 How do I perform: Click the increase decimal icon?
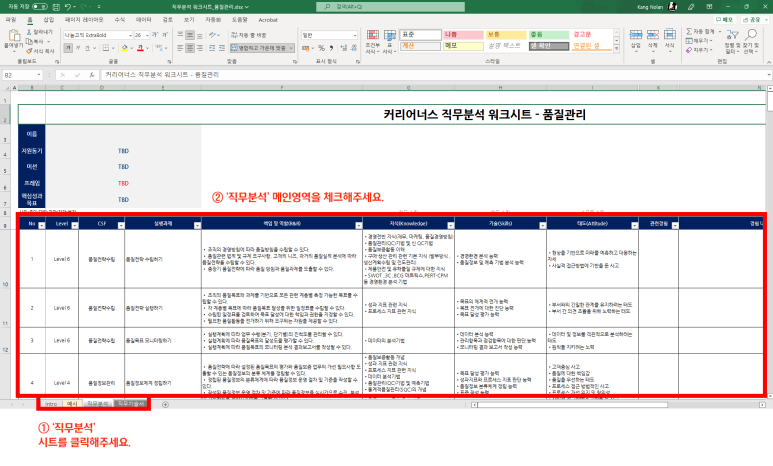pos(344,48)
